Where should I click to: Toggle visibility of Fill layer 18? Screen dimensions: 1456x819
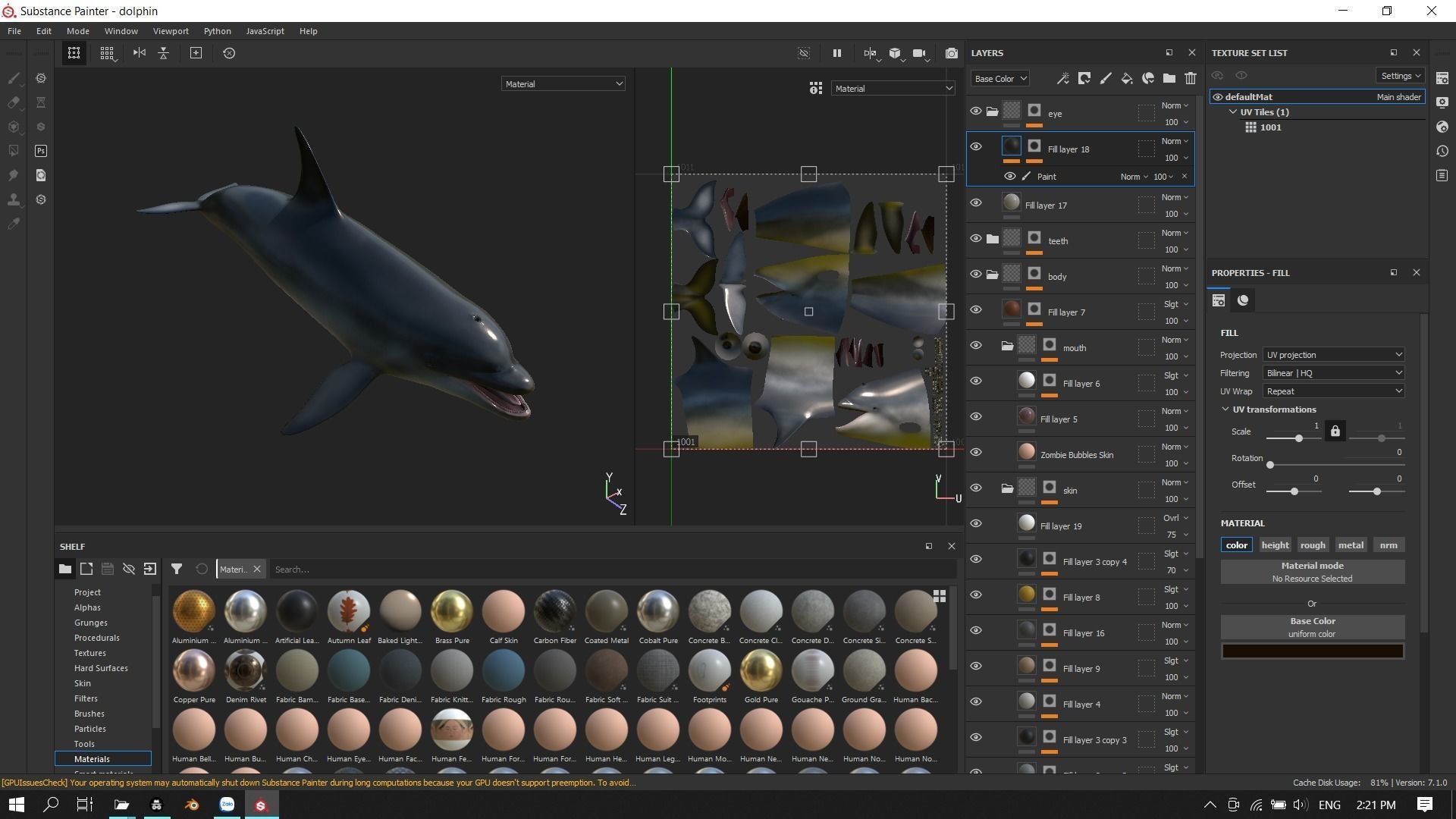click(976, 147)
